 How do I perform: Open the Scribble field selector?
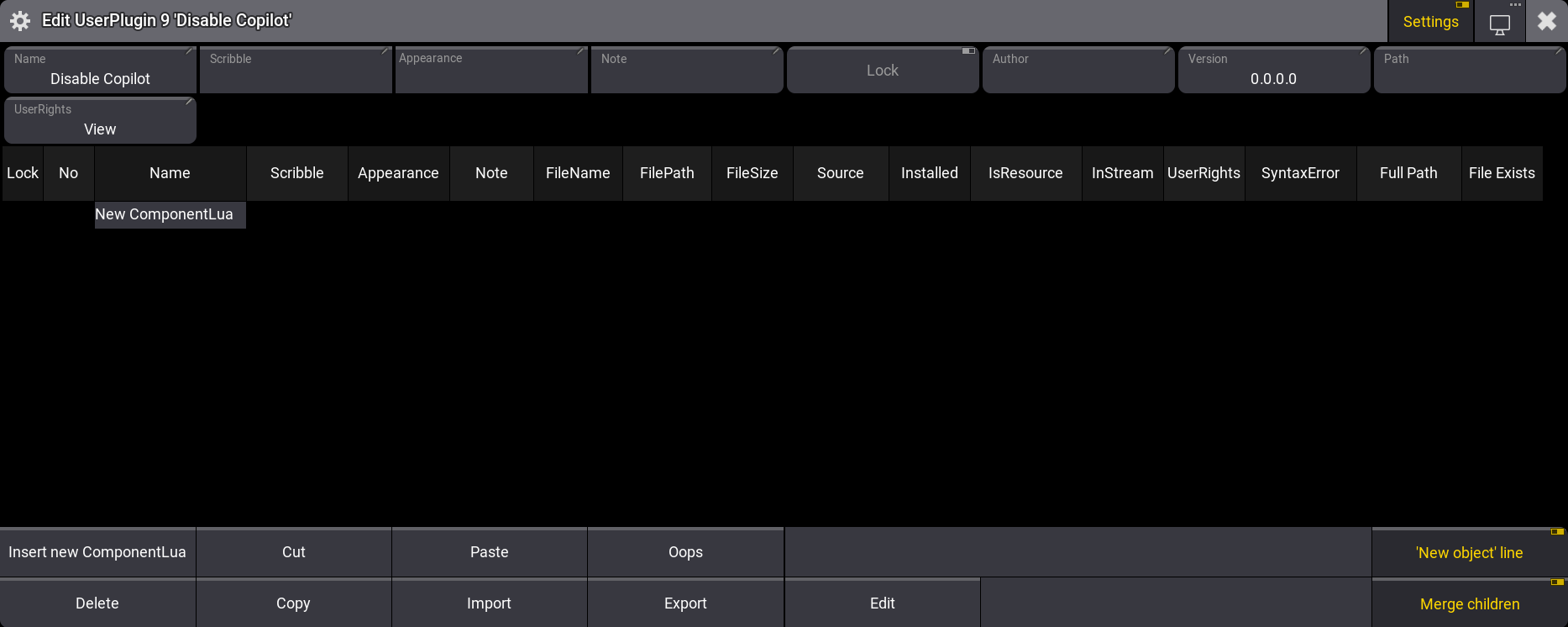click(x=295, y=71)
